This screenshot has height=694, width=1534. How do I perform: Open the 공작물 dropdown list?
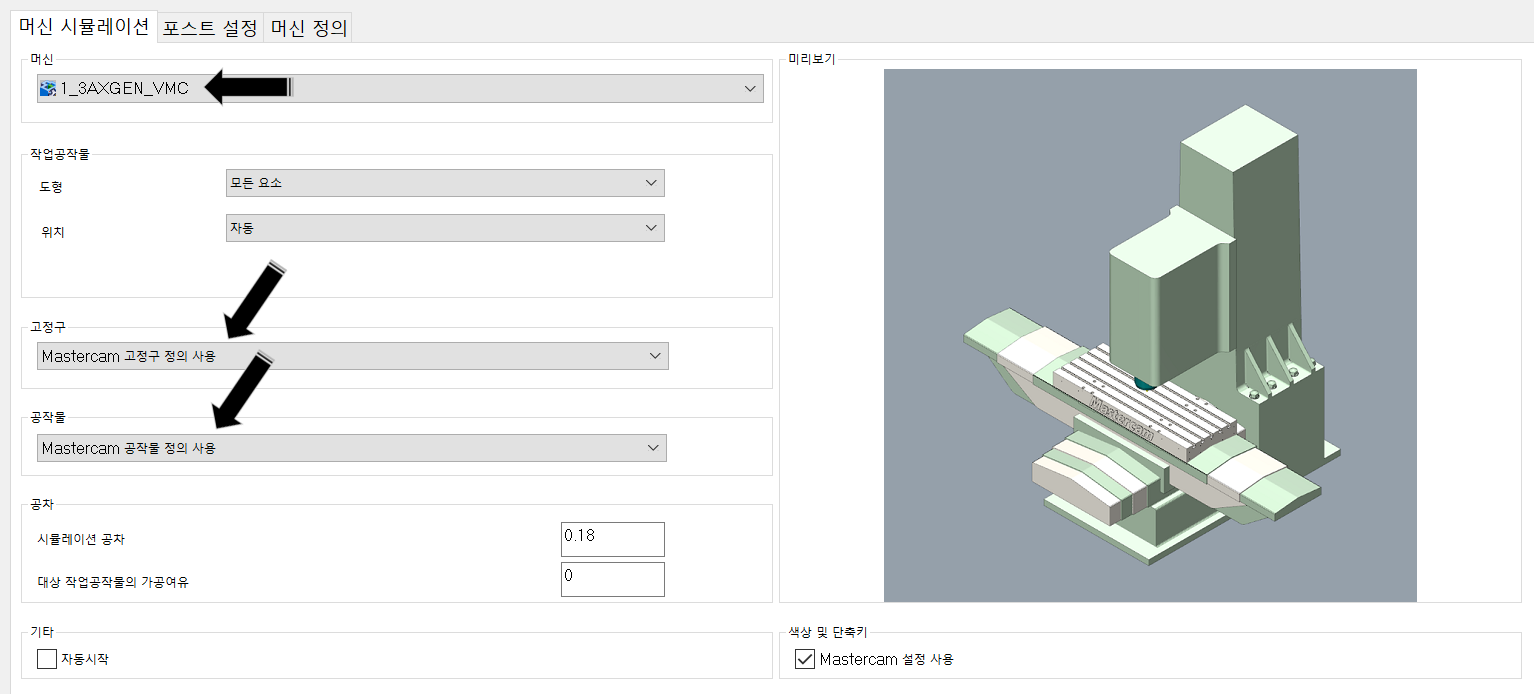click(352, 448)
